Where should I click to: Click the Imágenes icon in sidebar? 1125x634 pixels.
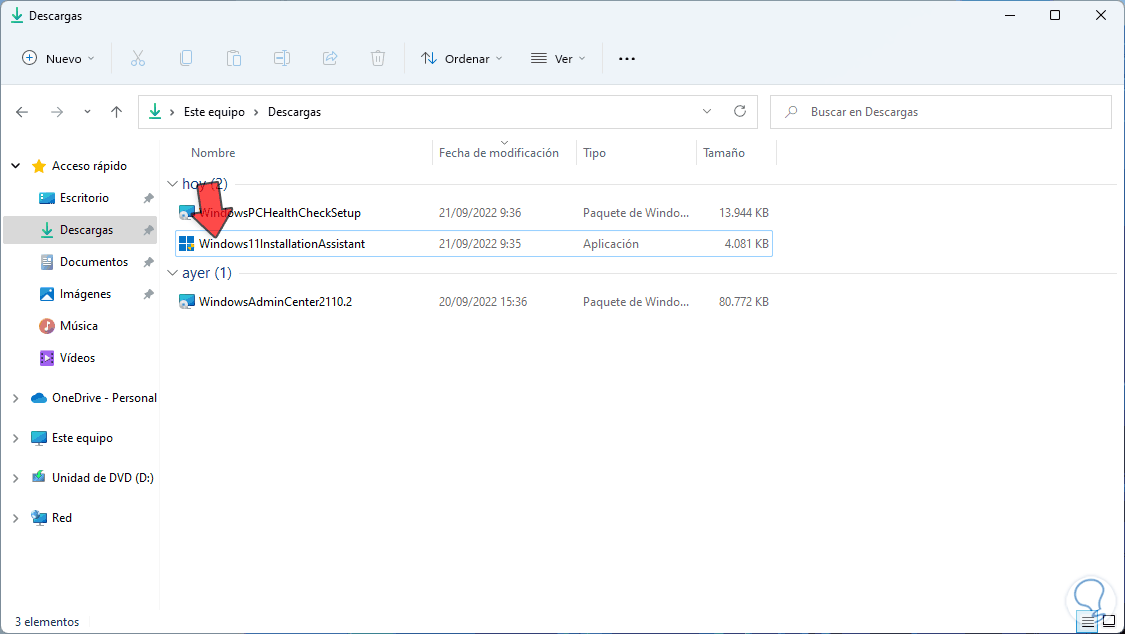tap(47, 294)
